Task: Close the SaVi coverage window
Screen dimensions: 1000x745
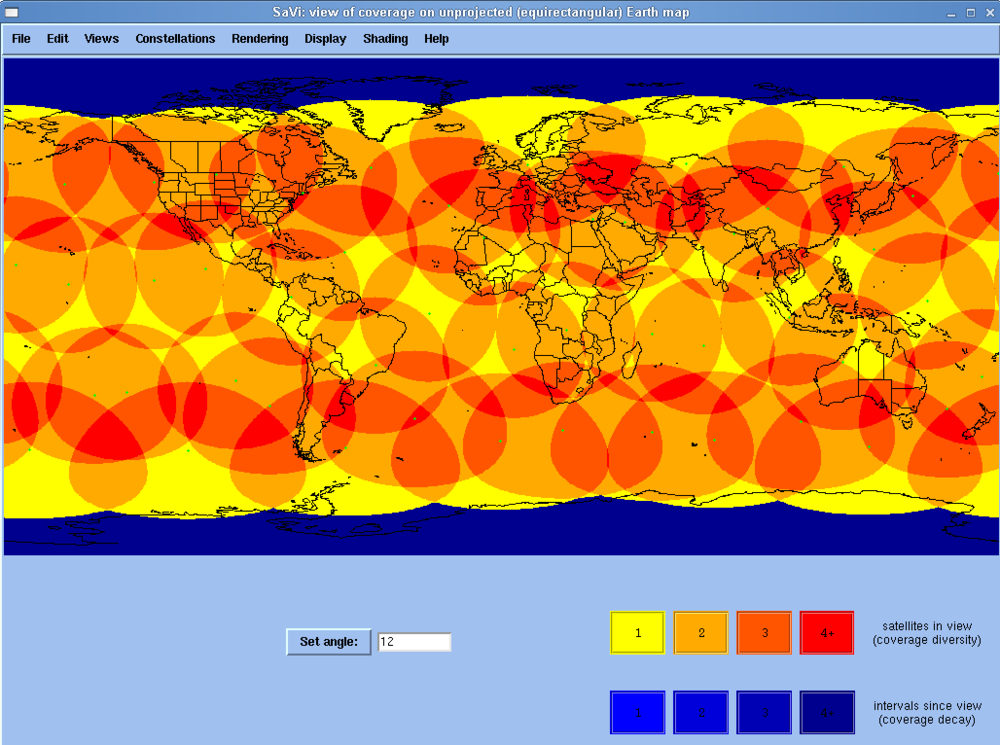Action: pos(989,13)
